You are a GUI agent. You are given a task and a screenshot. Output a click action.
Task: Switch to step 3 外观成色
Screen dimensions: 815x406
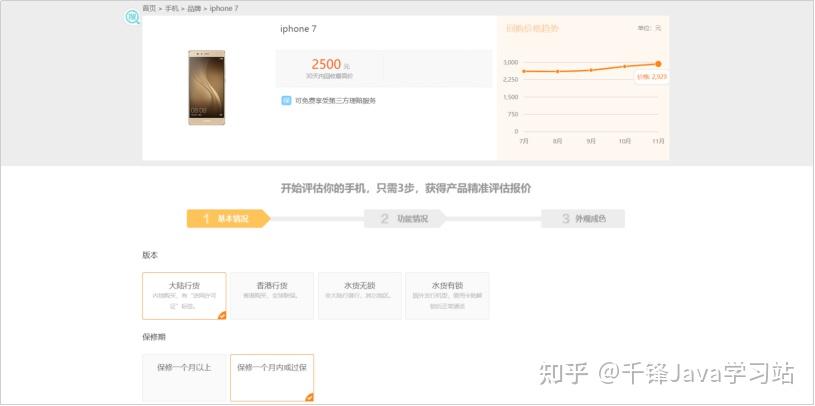[x=583, y=219]
